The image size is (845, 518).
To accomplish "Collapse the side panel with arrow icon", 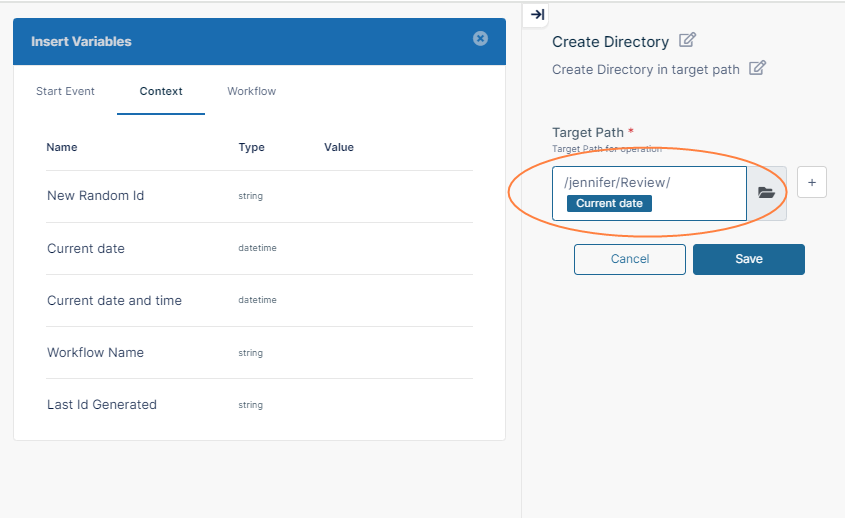I will [x=537, y=14].
